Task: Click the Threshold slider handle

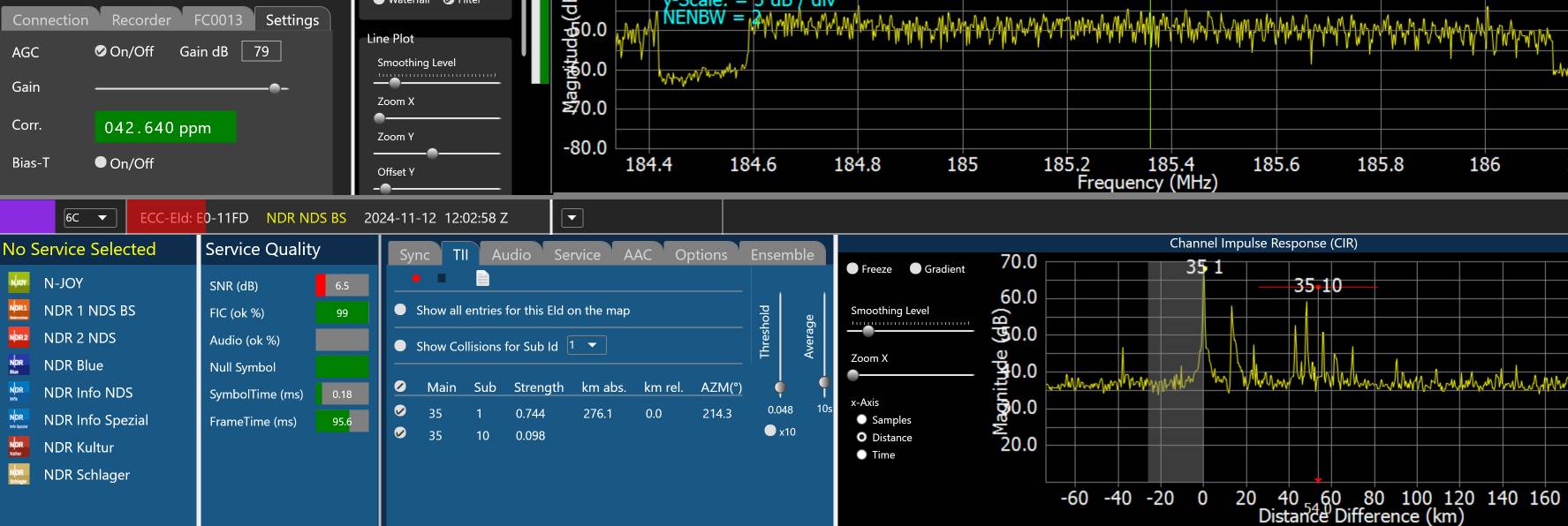Action: tap(780, 387)
